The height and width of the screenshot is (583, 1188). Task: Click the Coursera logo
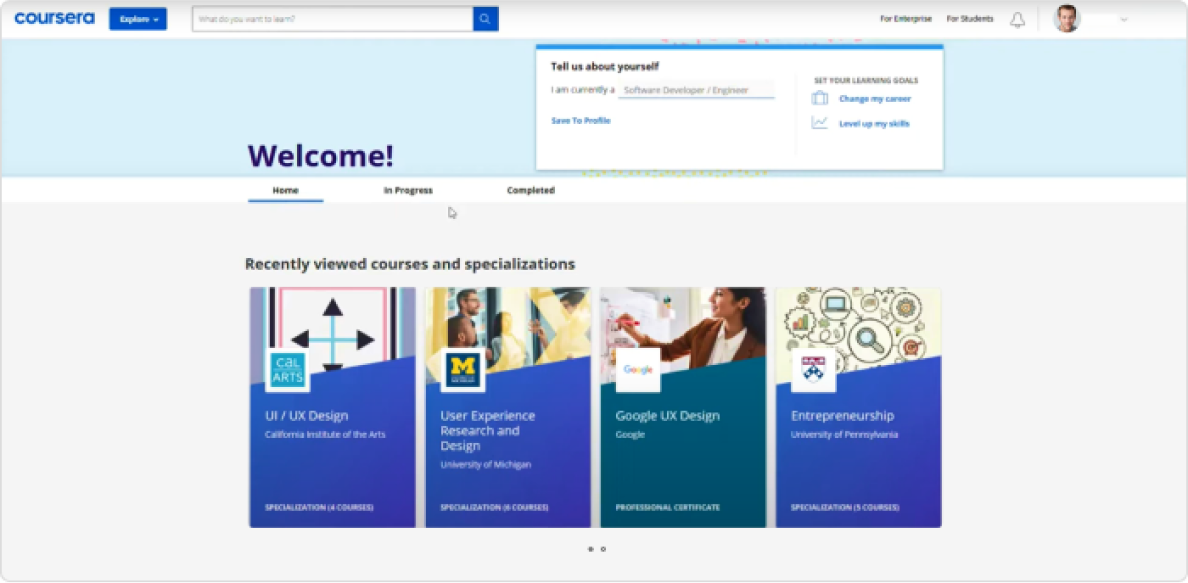(55, 19)
